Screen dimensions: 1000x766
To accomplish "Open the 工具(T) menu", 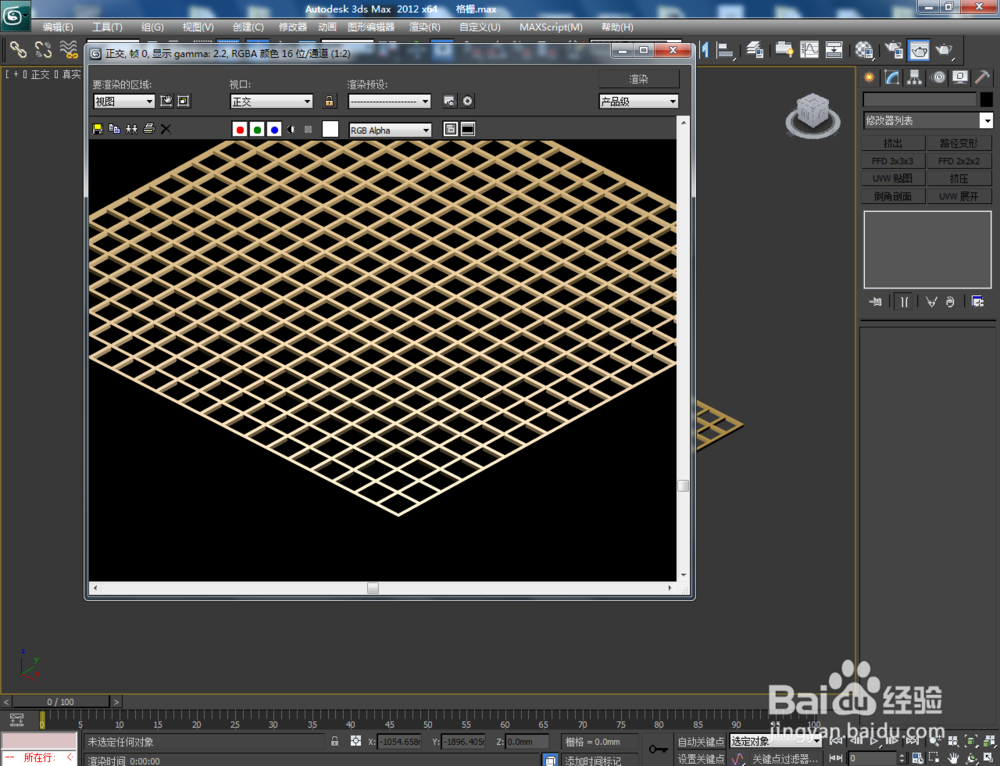I will pos(107,27).
